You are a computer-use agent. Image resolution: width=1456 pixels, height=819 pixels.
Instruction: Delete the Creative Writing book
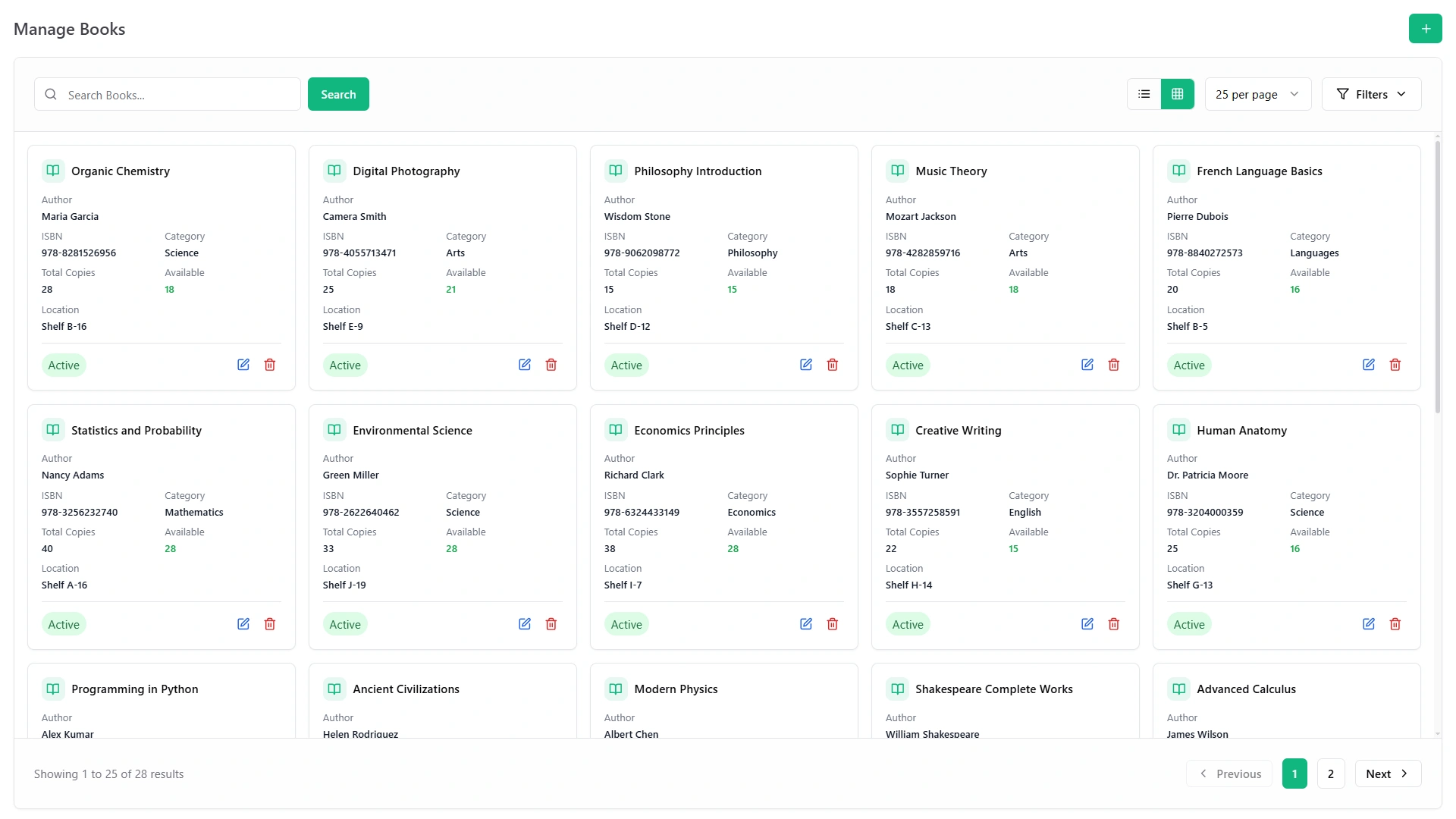coord(1114,624)
